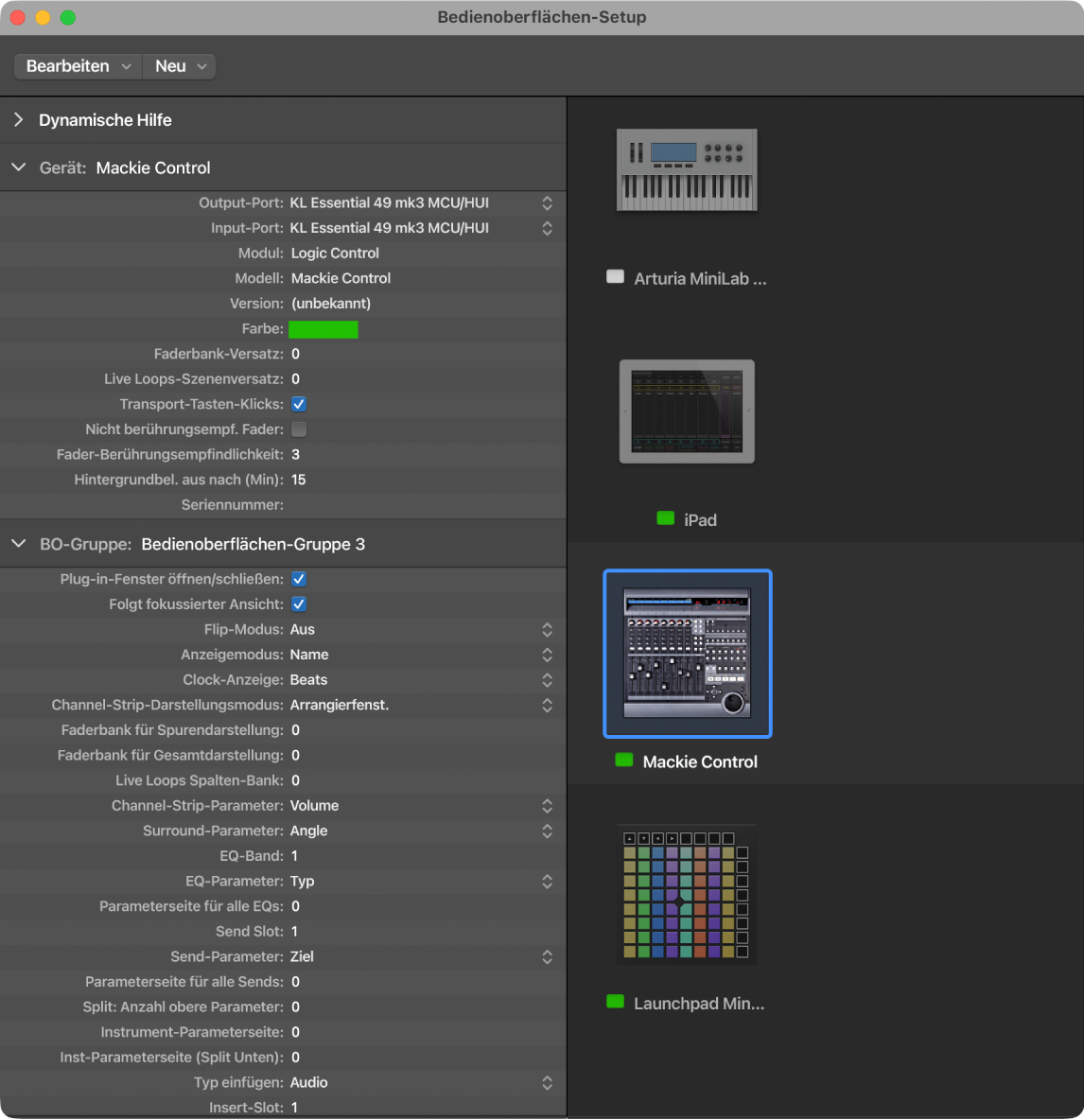Click the Modul value 'Logic Control'
The width and height of the screenshot is (1084, 1120).
click(335, 254)
